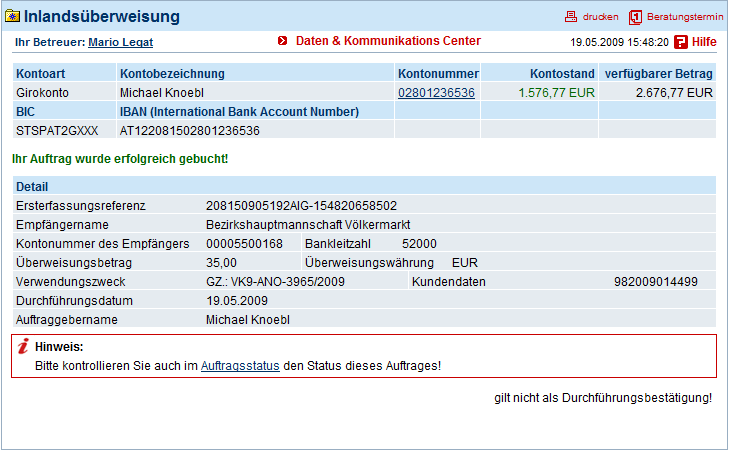729x451 pixels.
Task: Click the Verwendungszweck GZ.: VK9-ANO-3965/2009
Action: 275,282
